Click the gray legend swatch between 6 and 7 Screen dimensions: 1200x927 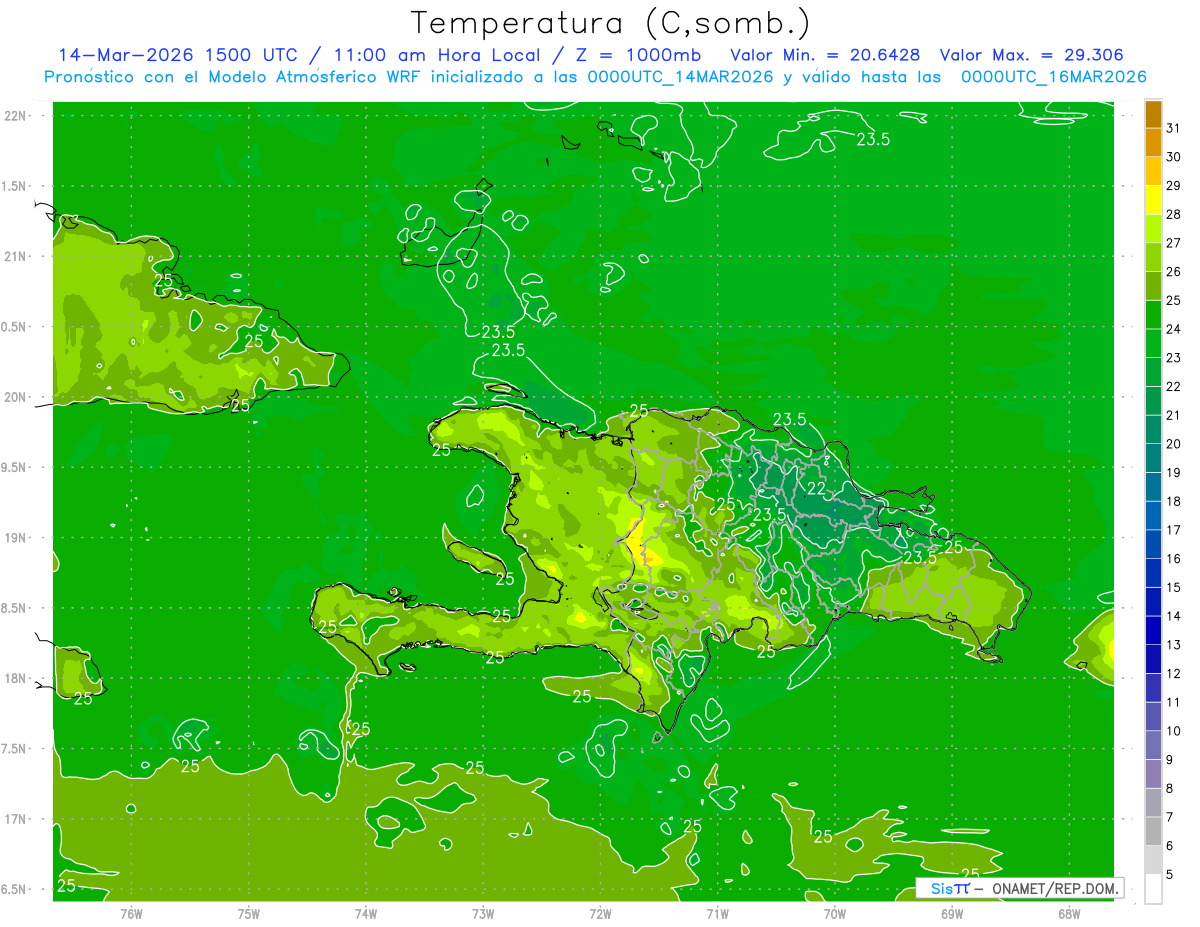pyautogui.click(x=1153, y=831)
